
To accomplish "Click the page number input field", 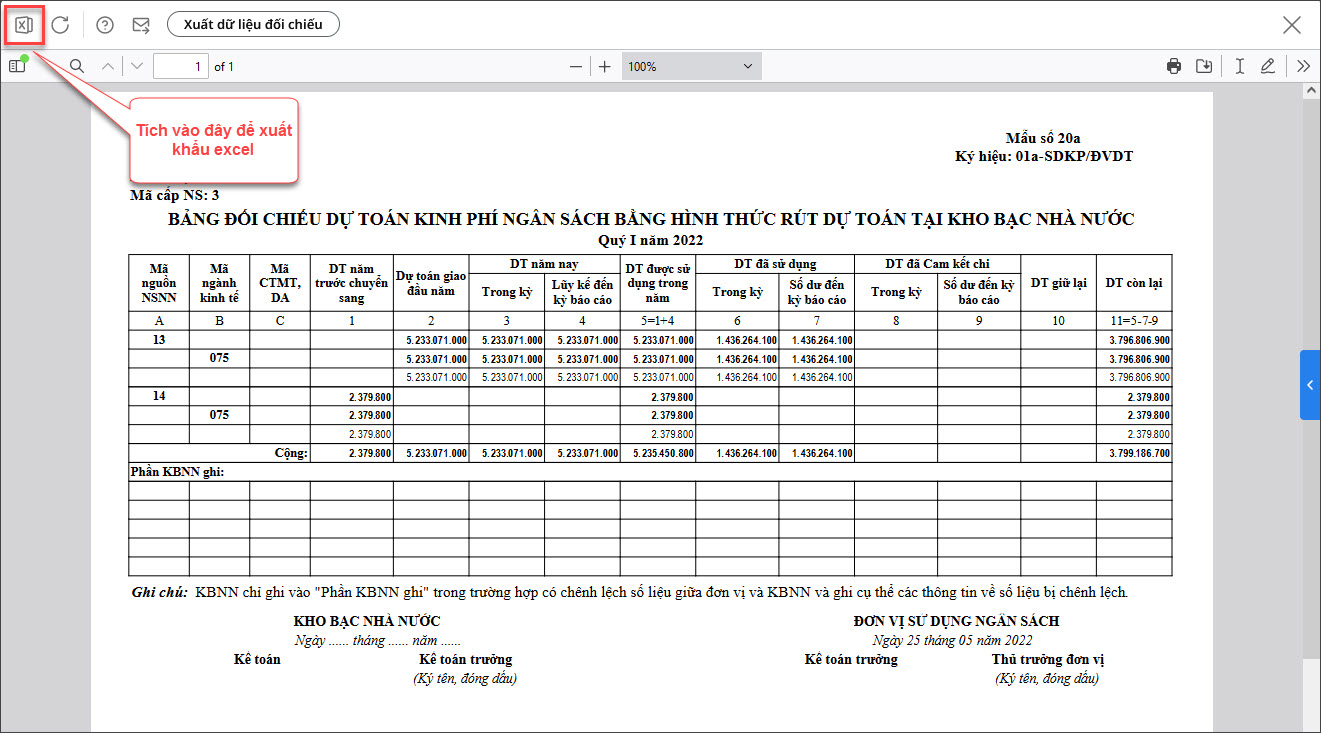I will (180, 67).
